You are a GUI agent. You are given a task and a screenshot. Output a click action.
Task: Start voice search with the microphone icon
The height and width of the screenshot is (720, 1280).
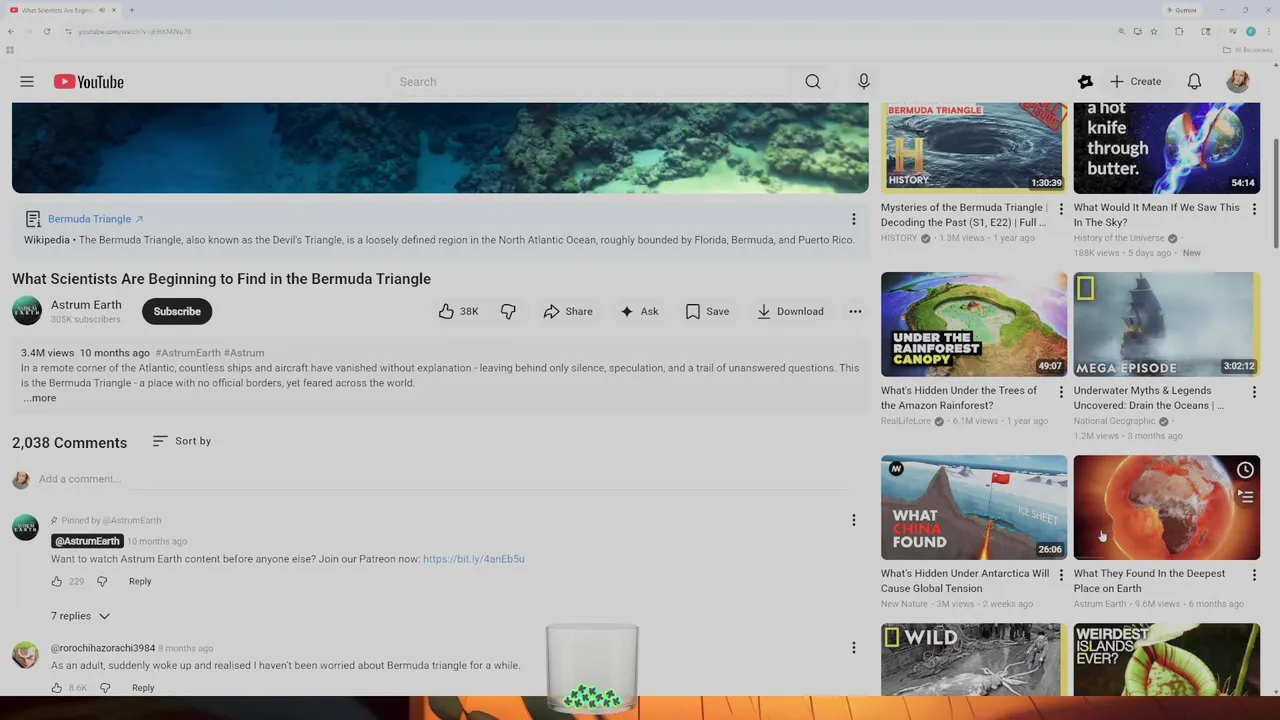tap(864, 82)
